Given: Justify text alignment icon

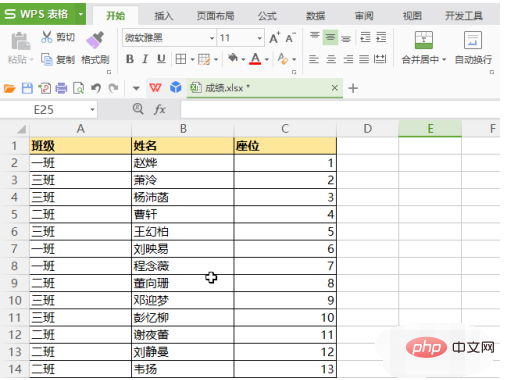Looking at the screenshot, I should tap(364, 59).
